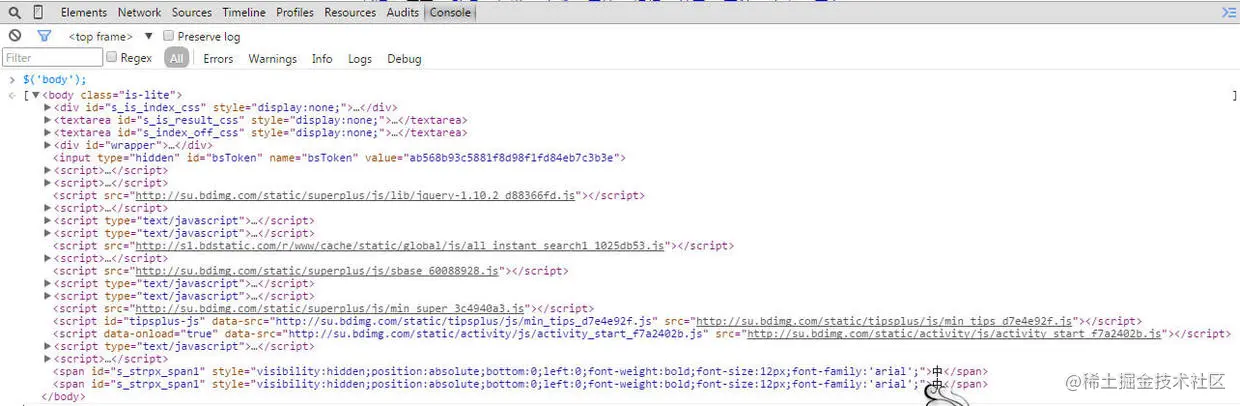1240x406 pixels.
Task: Filter console by Errors
Action: (218, 59)
